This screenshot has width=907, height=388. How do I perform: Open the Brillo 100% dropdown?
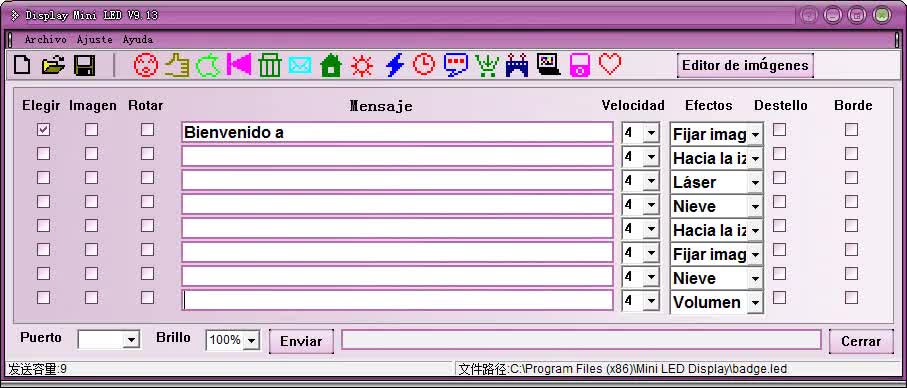[251, 341]
